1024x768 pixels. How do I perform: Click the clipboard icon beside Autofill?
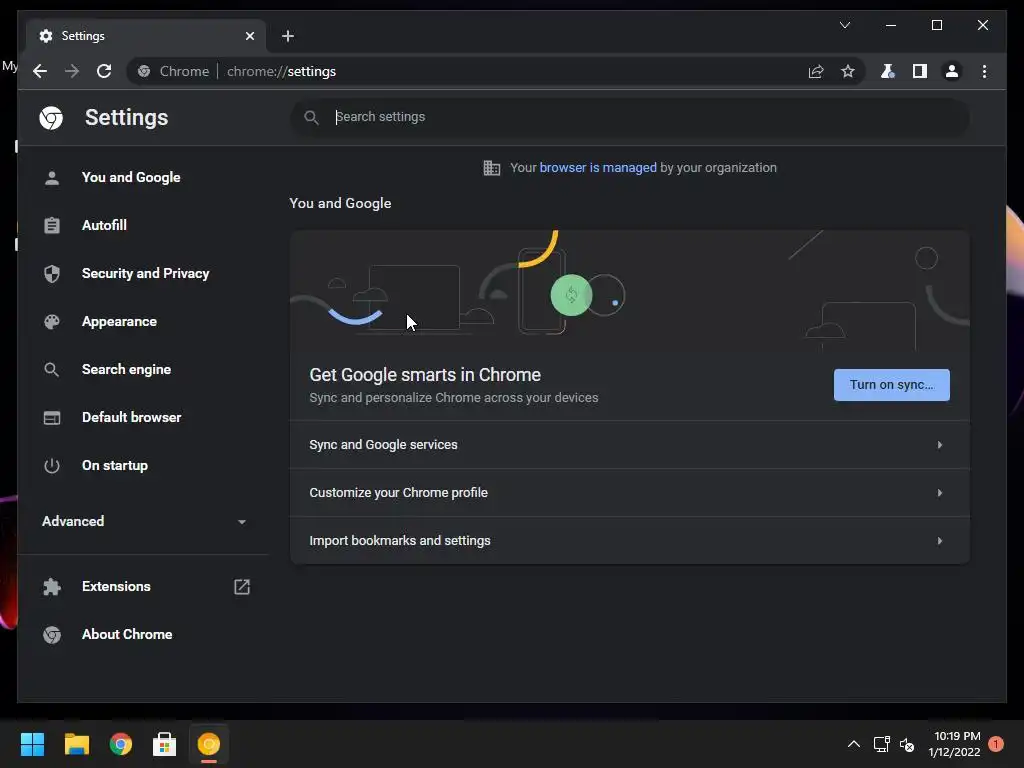tap(52, 225)
